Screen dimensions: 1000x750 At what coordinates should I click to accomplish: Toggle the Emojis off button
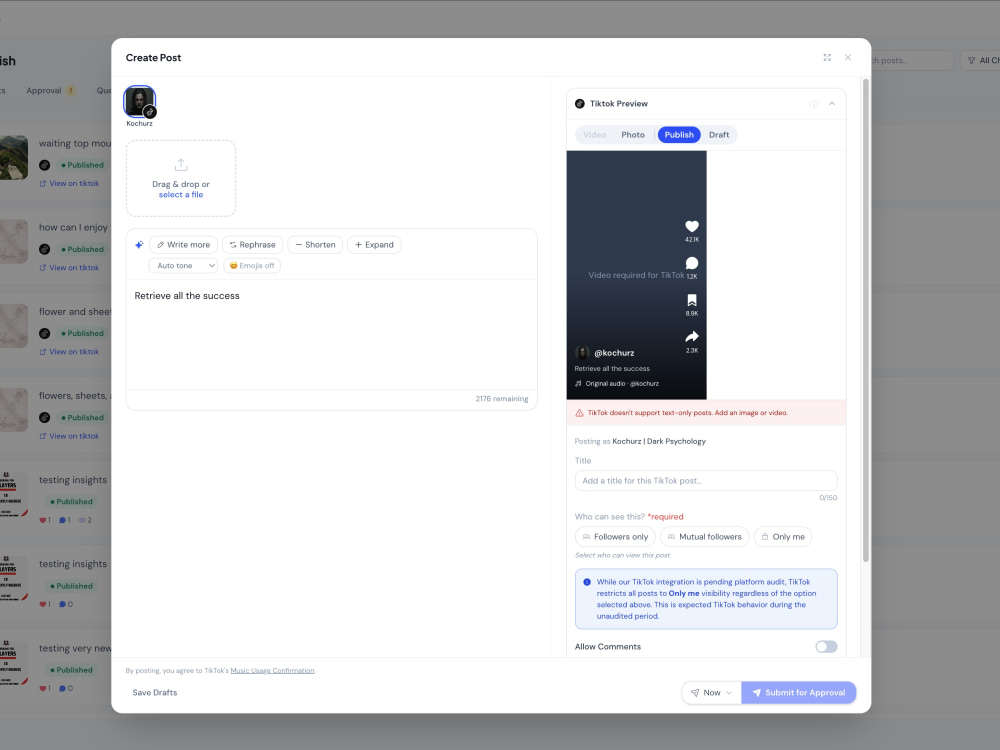click(252, 266)
